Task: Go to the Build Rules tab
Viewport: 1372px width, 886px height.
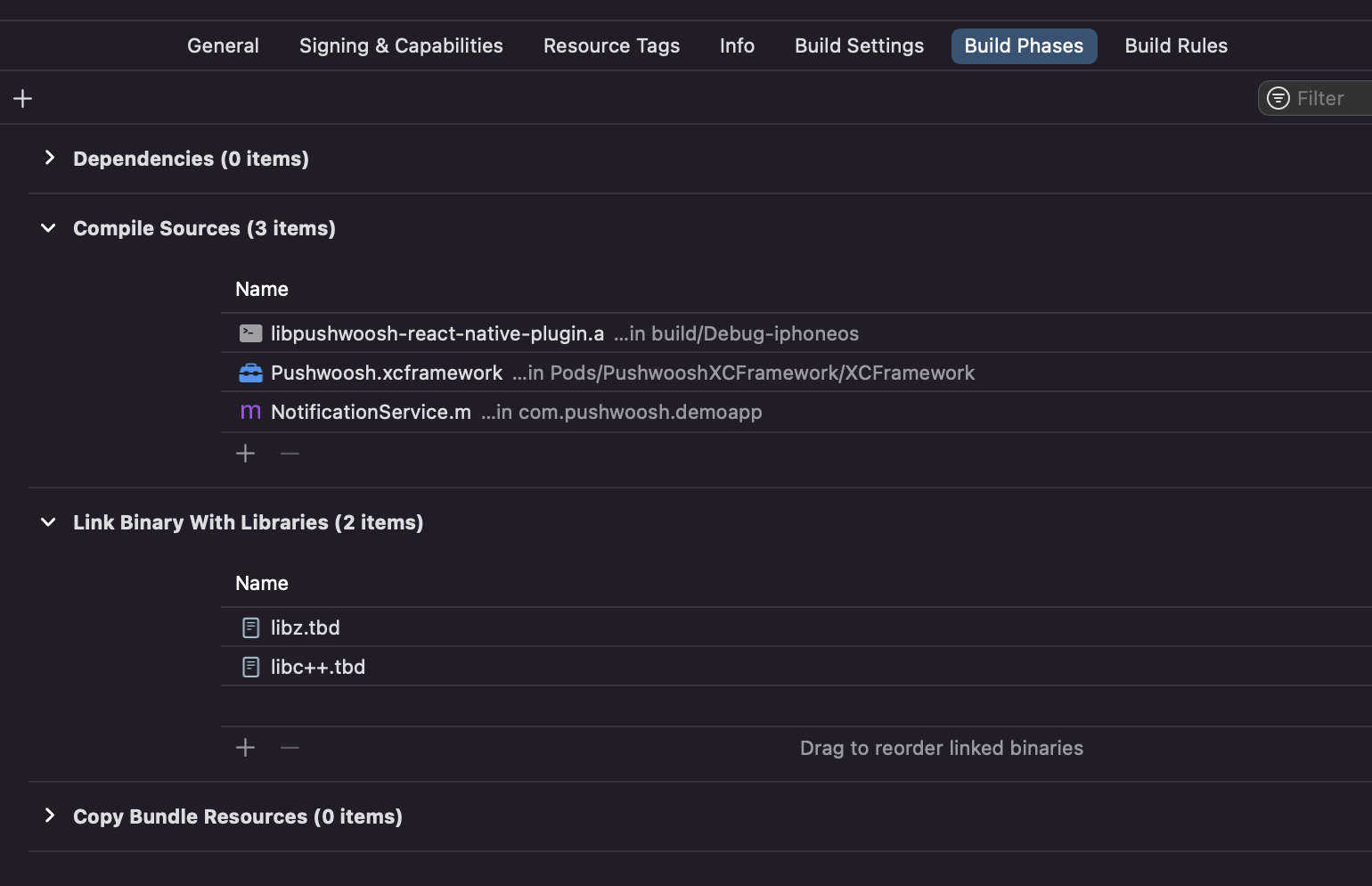Action: [1175, 45]
